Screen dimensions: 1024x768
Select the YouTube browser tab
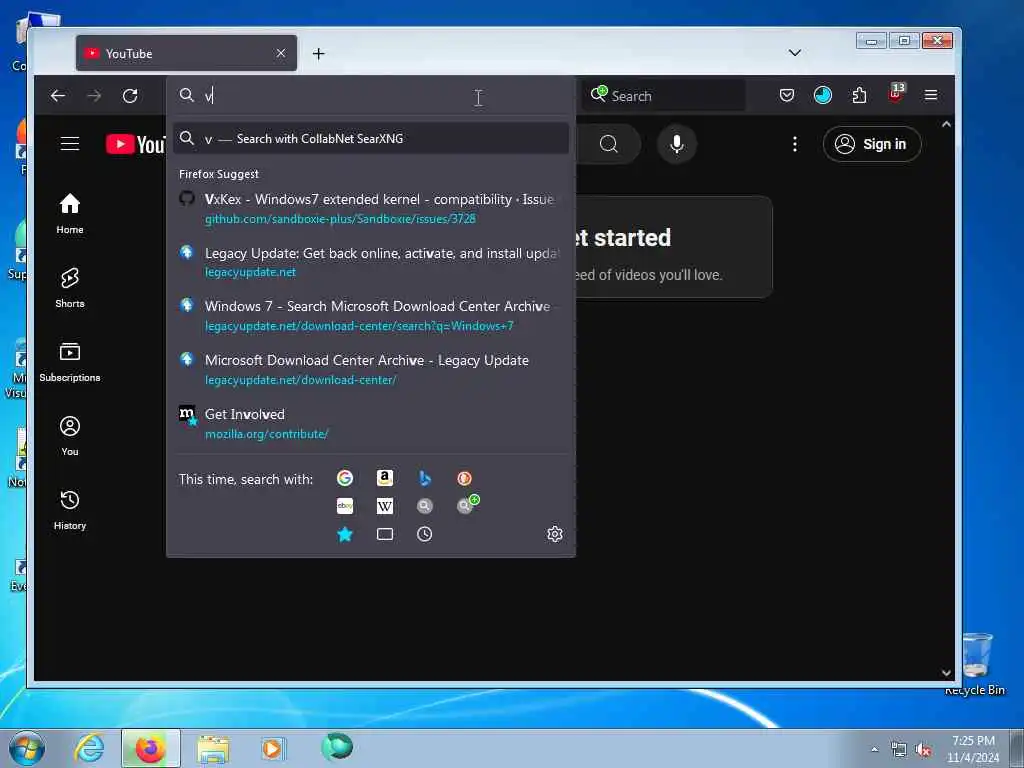[186, 54]
